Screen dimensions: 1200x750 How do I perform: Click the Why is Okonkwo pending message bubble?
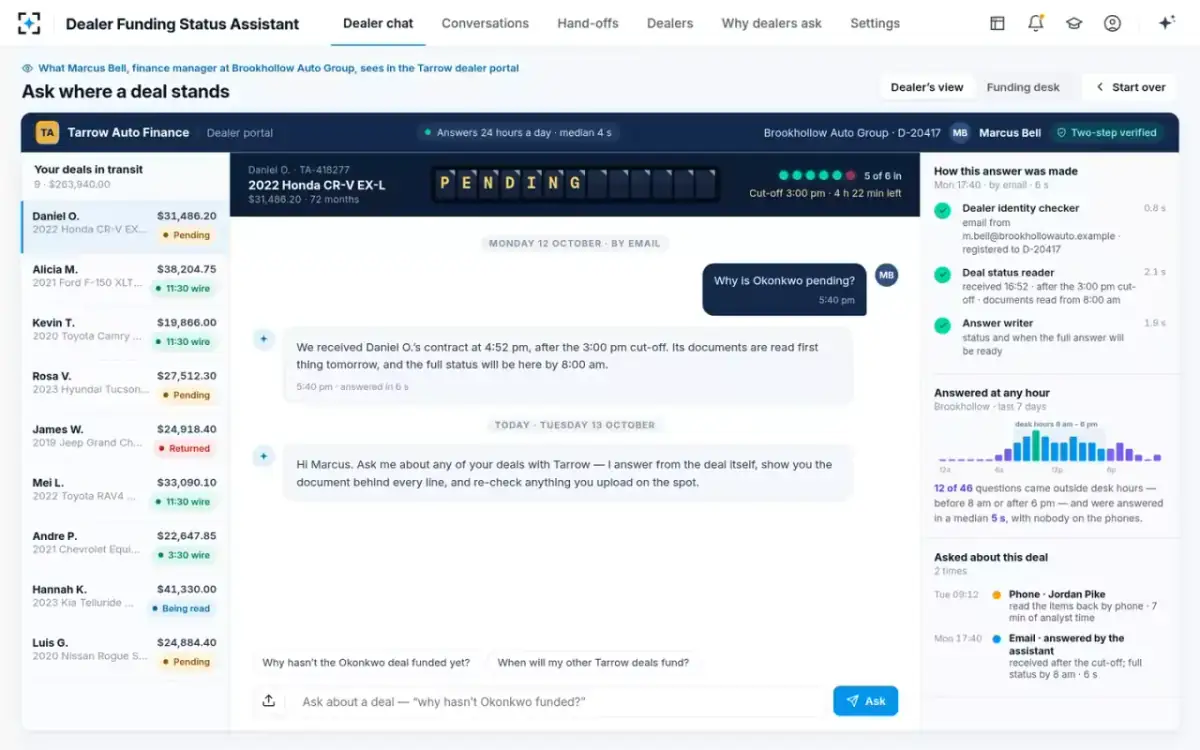pos(784,289)
